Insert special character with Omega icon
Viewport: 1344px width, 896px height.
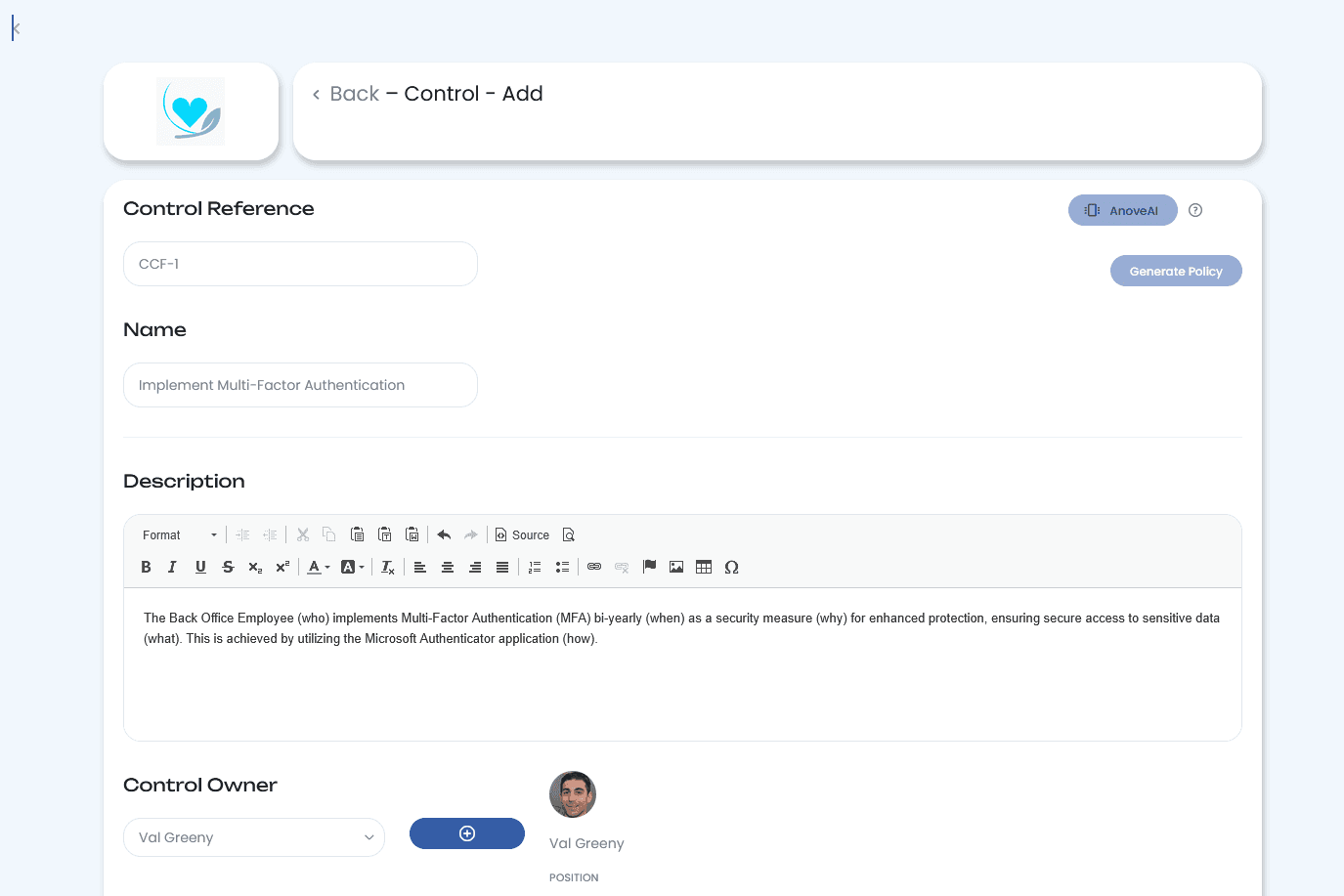(x=731, y=567)
